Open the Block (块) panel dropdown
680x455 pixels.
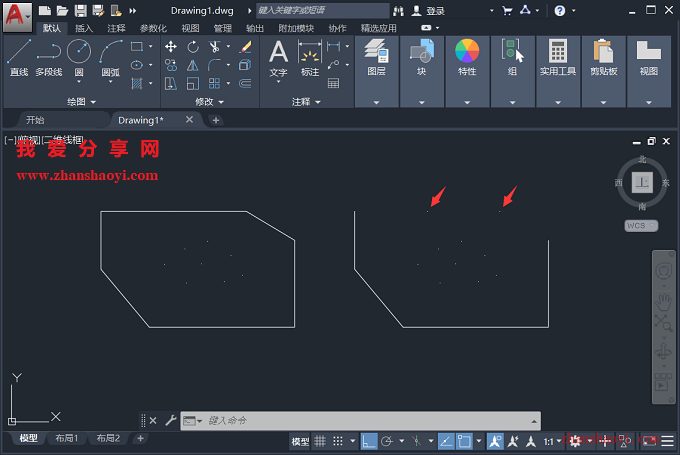(422, 103)
